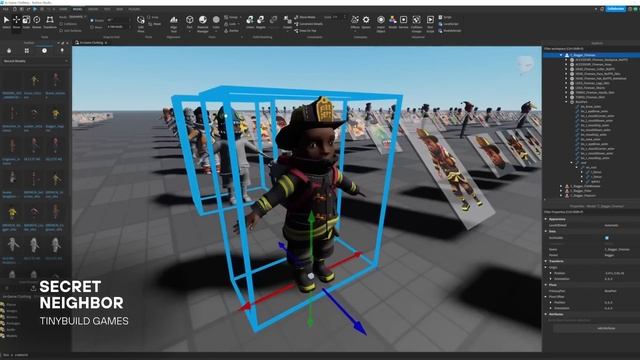This screenshot has width=640, height=360.
Task: Enable the Collisions checkbox
Action: [x=61, y=24]
